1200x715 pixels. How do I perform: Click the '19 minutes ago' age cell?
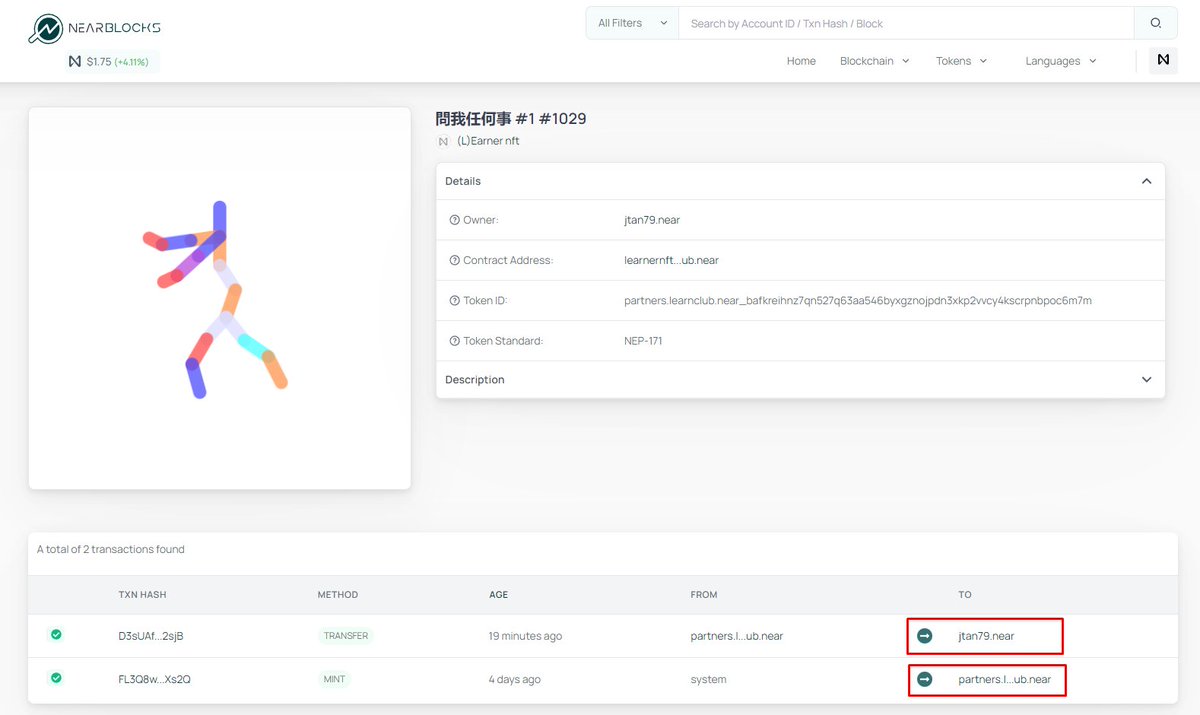525,636
